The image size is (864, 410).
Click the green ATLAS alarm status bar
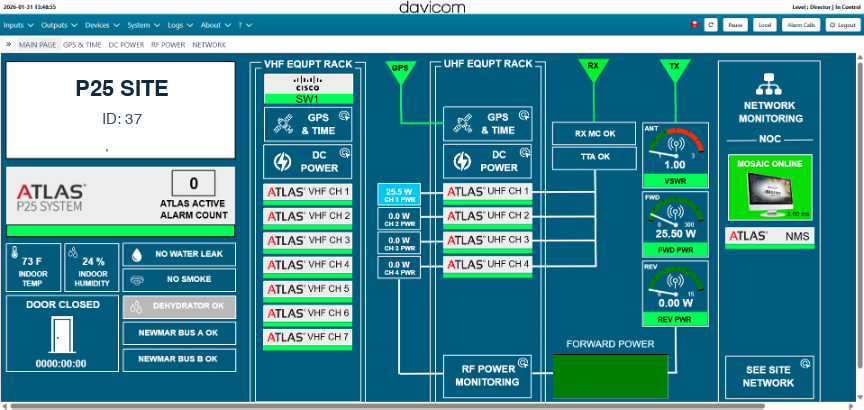(x=121, y=231)
